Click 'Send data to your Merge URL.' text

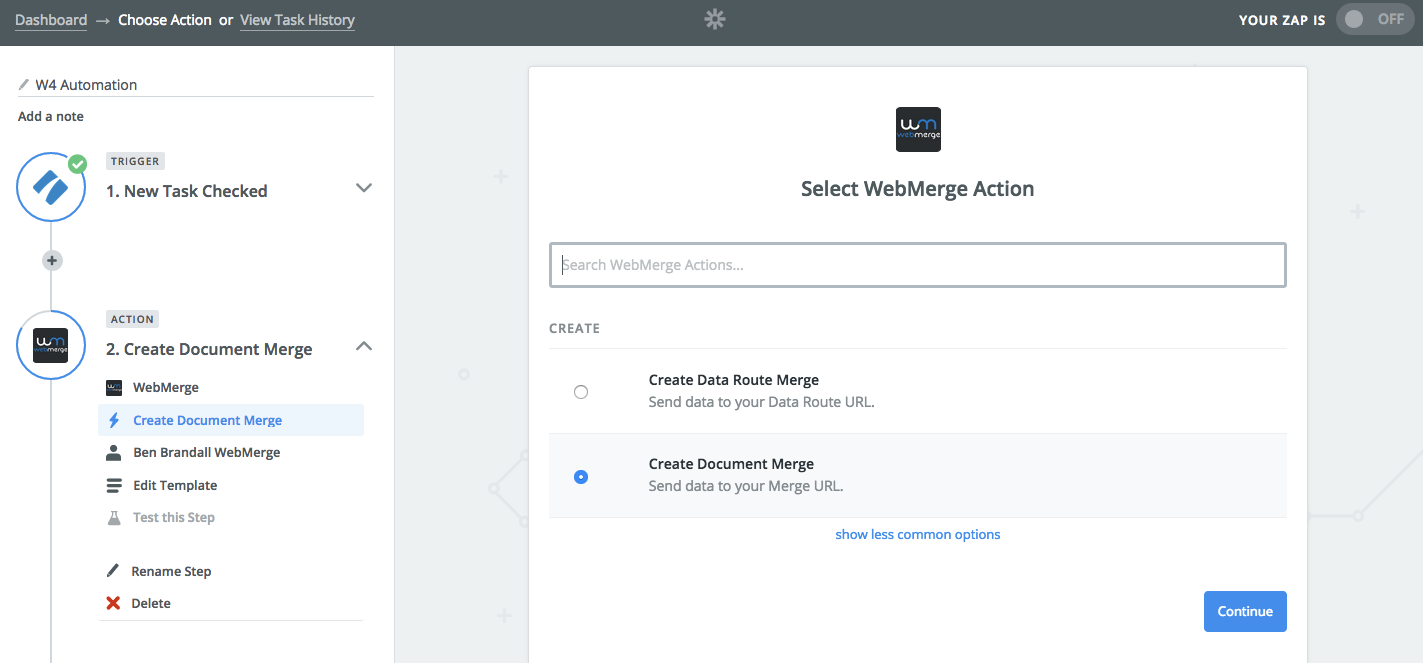746,487
